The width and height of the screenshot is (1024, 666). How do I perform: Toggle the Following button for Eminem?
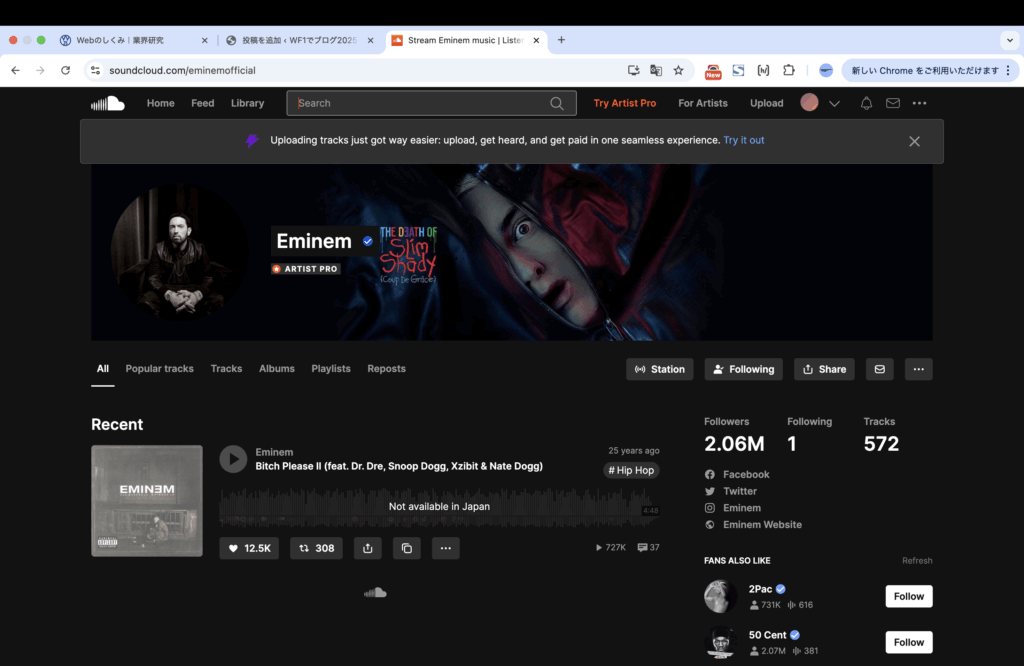point(744,369)
